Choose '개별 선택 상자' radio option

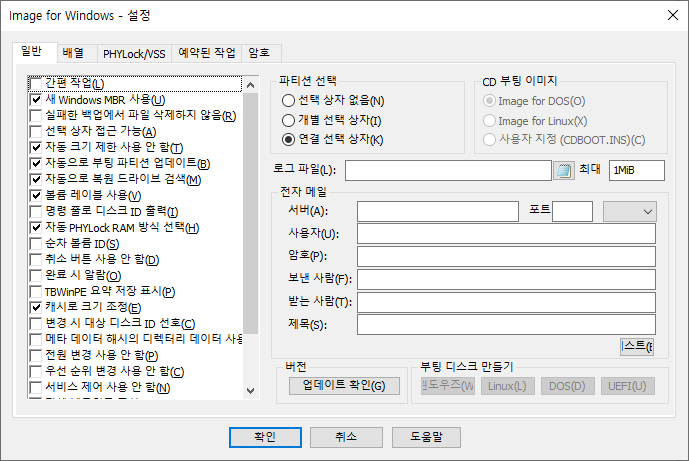[290, 120]
